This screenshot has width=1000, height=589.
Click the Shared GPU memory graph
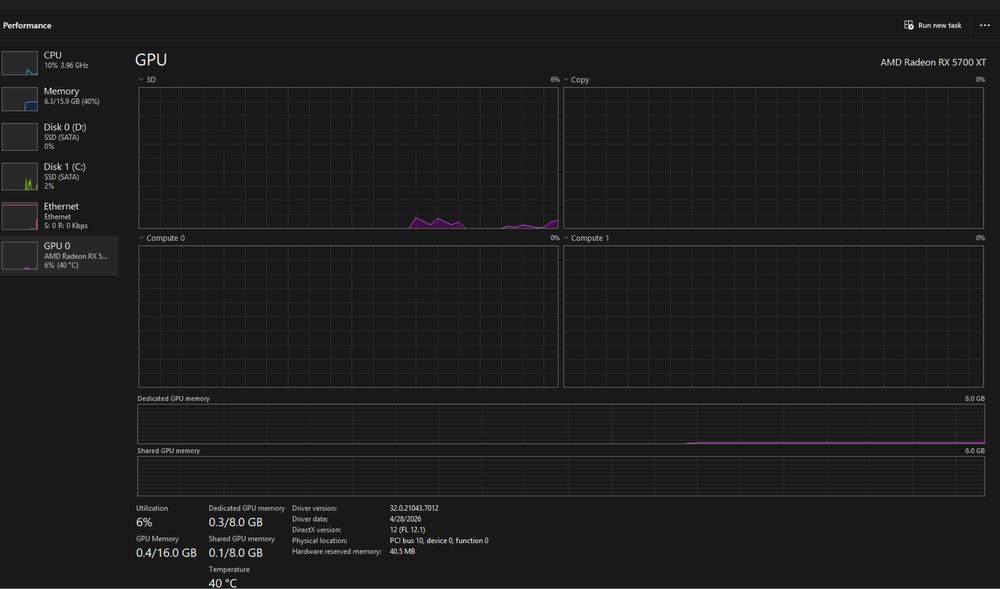[x=561, y=476]
